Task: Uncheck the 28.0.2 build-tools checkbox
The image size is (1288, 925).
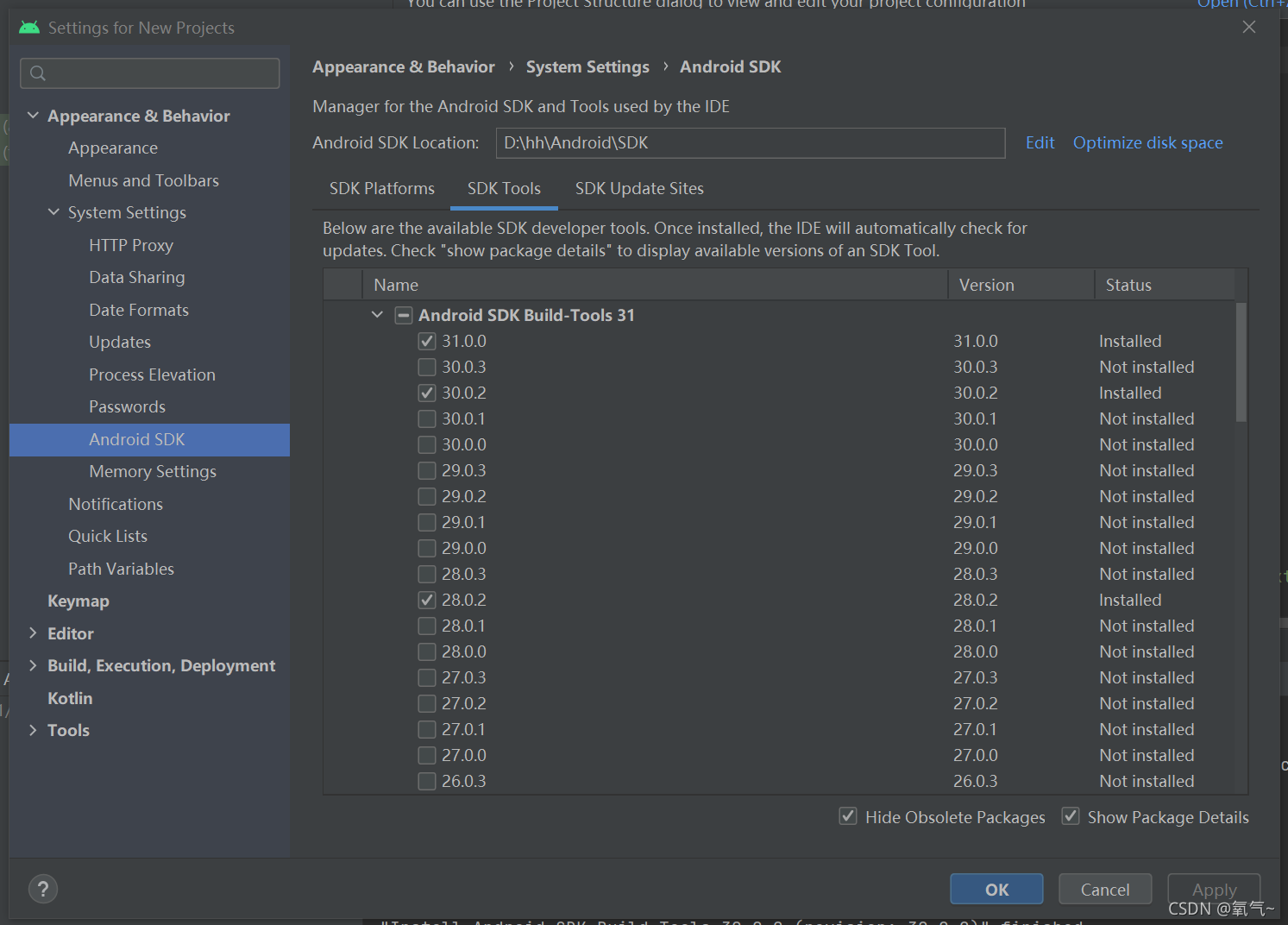Action: pos(427,600)
